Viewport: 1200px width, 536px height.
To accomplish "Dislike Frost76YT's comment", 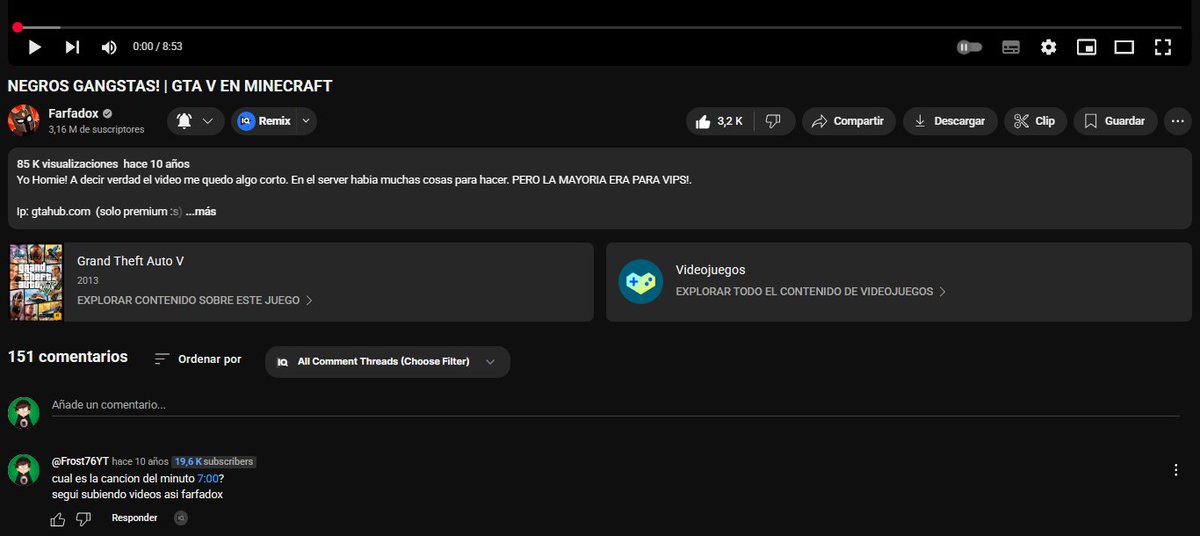I will 84,518.
